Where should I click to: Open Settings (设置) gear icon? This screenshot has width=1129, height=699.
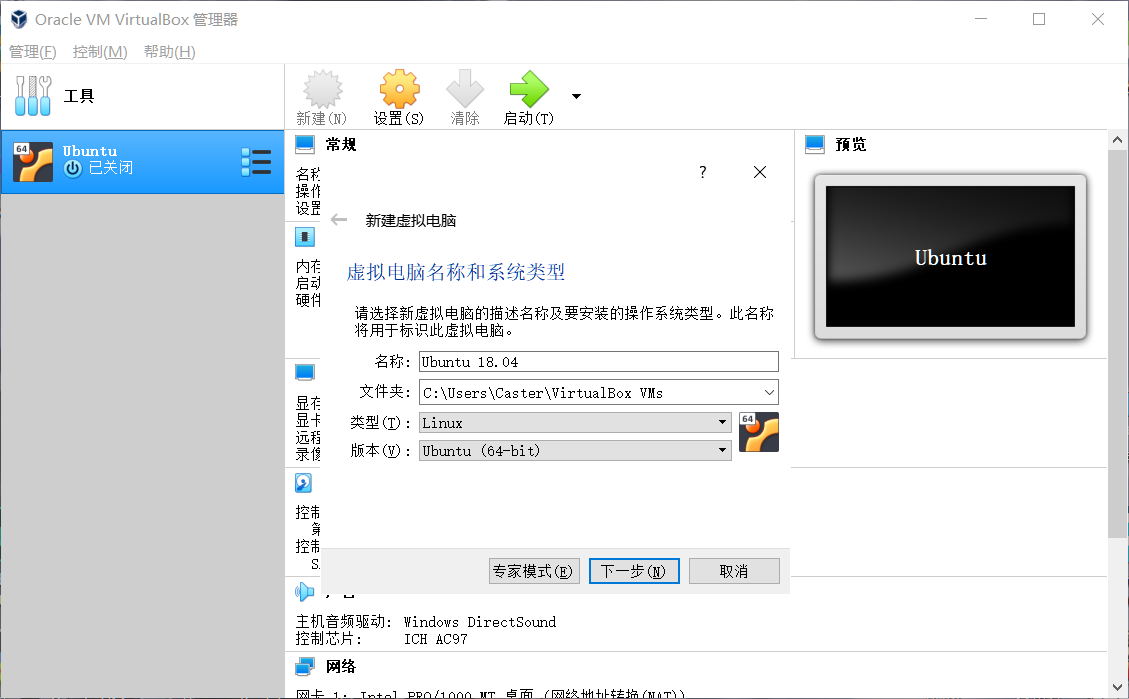399,89
